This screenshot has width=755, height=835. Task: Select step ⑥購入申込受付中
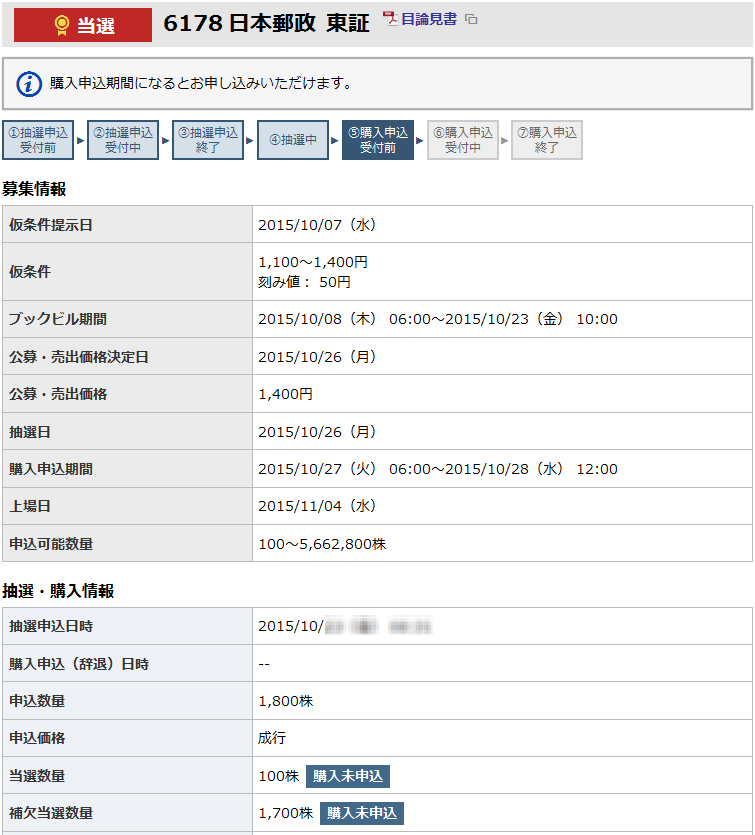[x=463, y=140]
